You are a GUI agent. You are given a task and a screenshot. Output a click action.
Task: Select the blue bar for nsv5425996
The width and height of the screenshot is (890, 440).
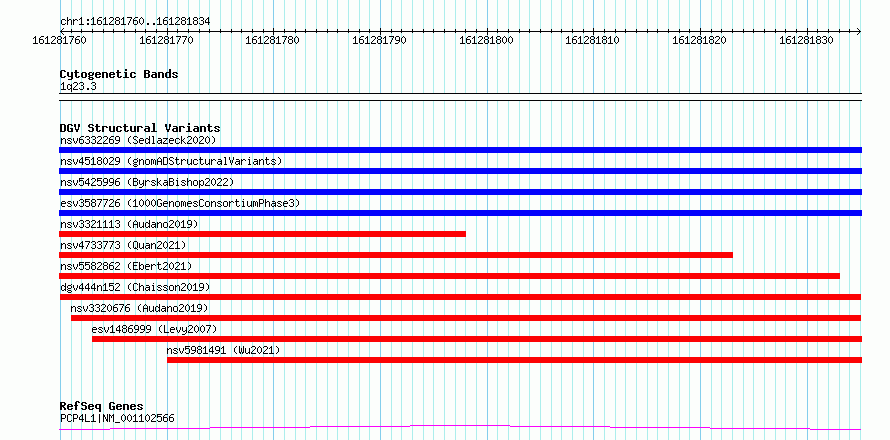click(x=460, y=192)
